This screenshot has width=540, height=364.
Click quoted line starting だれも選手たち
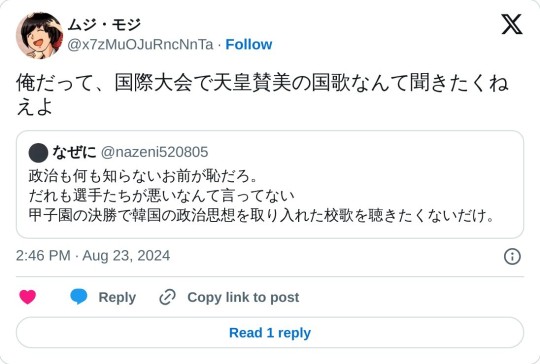[162, 196]
